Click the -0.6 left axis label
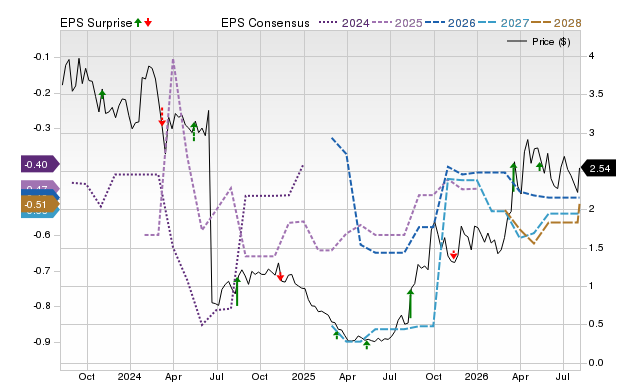This screenshot has width=640, height=382. click(41, 235)
